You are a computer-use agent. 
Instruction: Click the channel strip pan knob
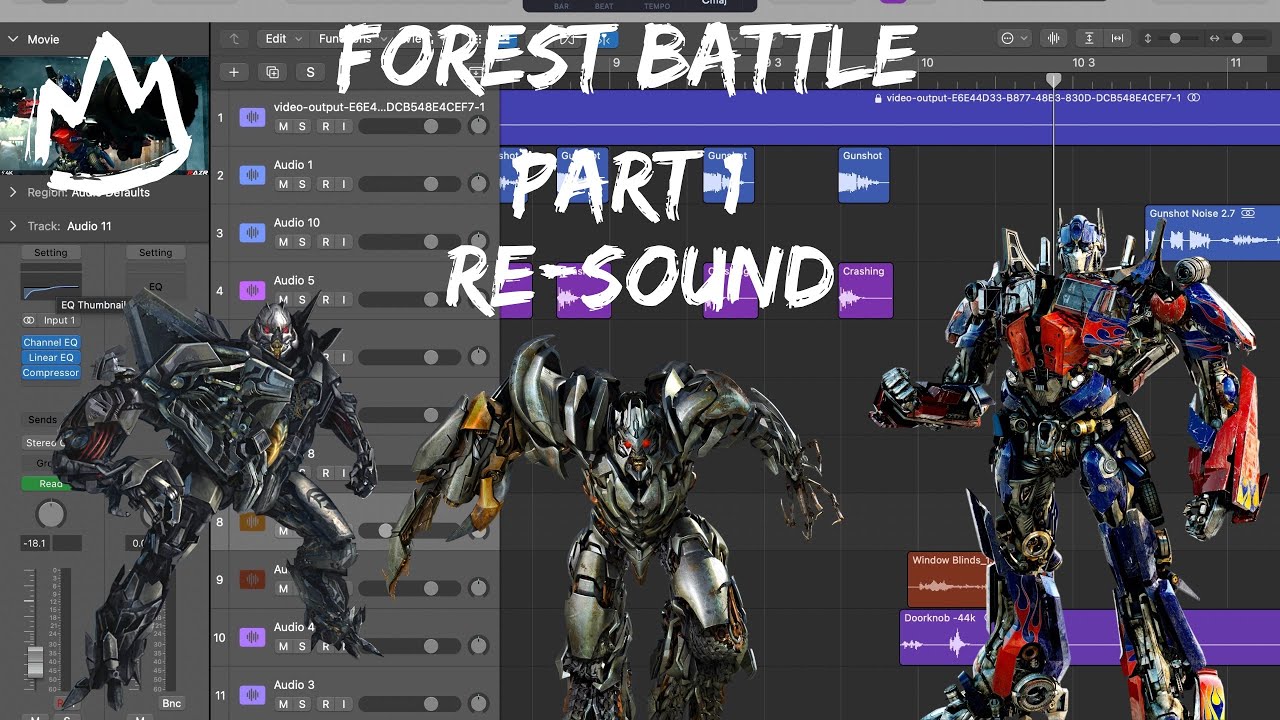[x=51, y=514]
